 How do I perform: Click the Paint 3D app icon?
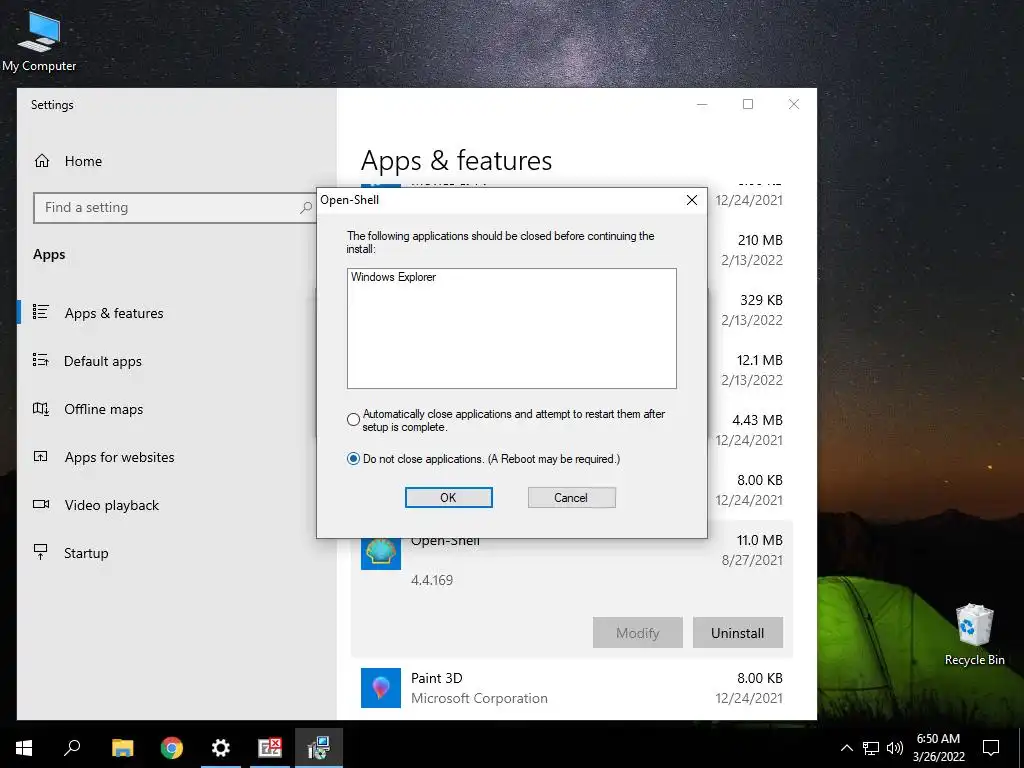(381, 688)
